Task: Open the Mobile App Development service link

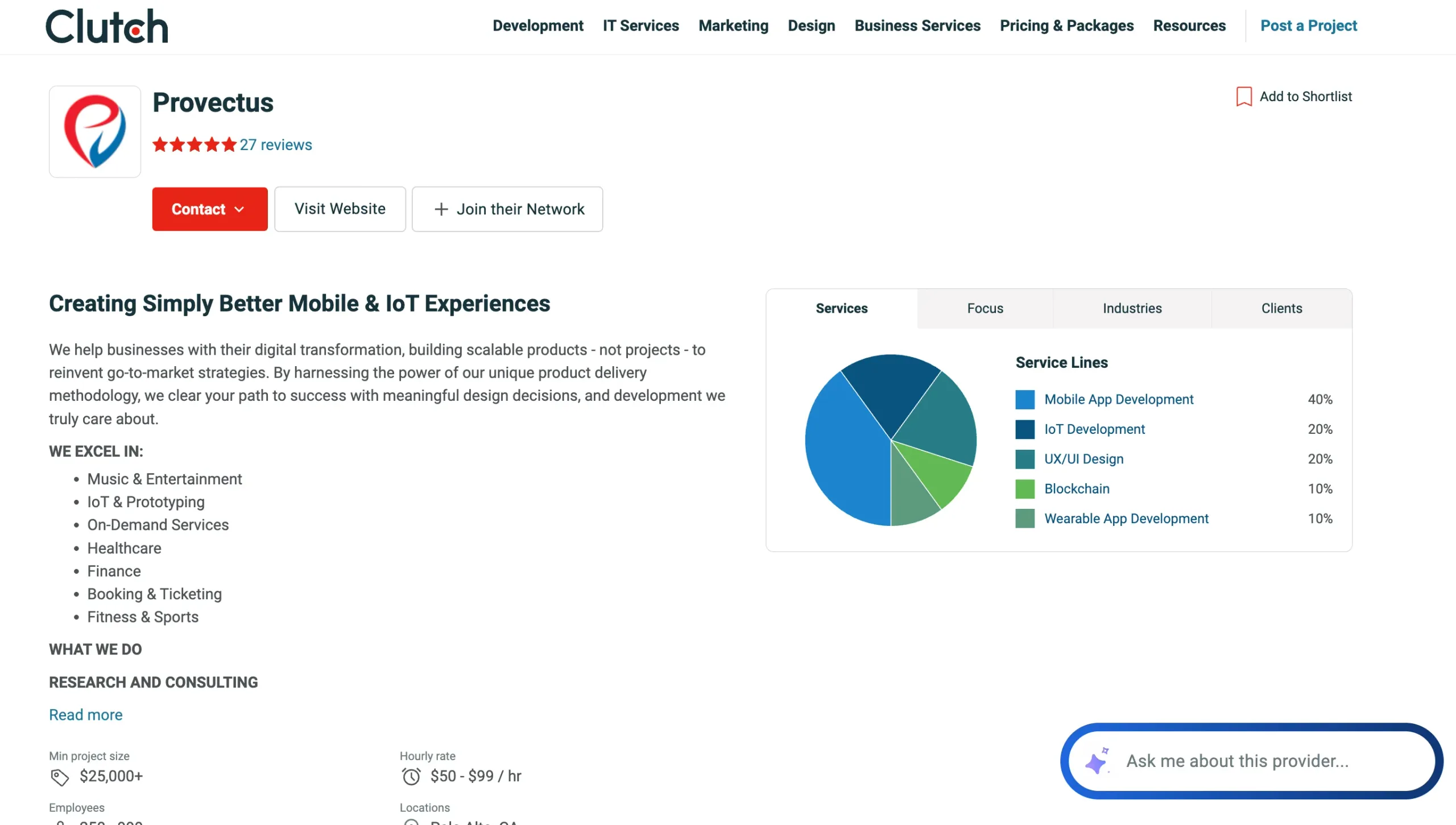Action: point(1119,399)
